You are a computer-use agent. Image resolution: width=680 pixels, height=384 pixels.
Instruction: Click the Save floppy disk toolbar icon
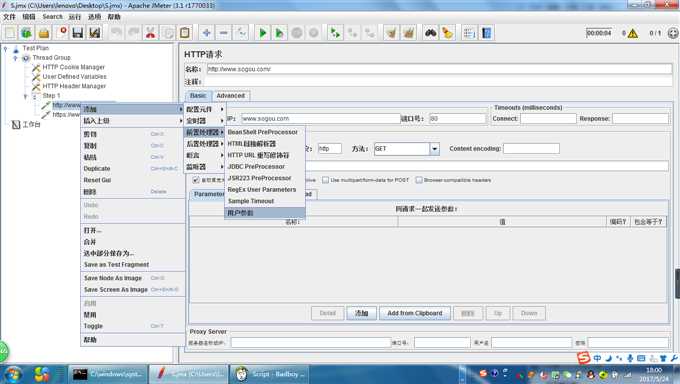tap(78, 33)
